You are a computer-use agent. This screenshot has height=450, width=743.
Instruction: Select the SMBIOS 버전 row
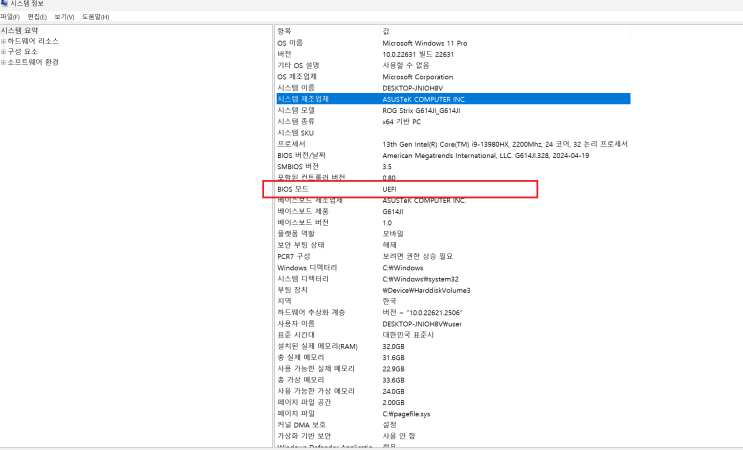[453, 167]
